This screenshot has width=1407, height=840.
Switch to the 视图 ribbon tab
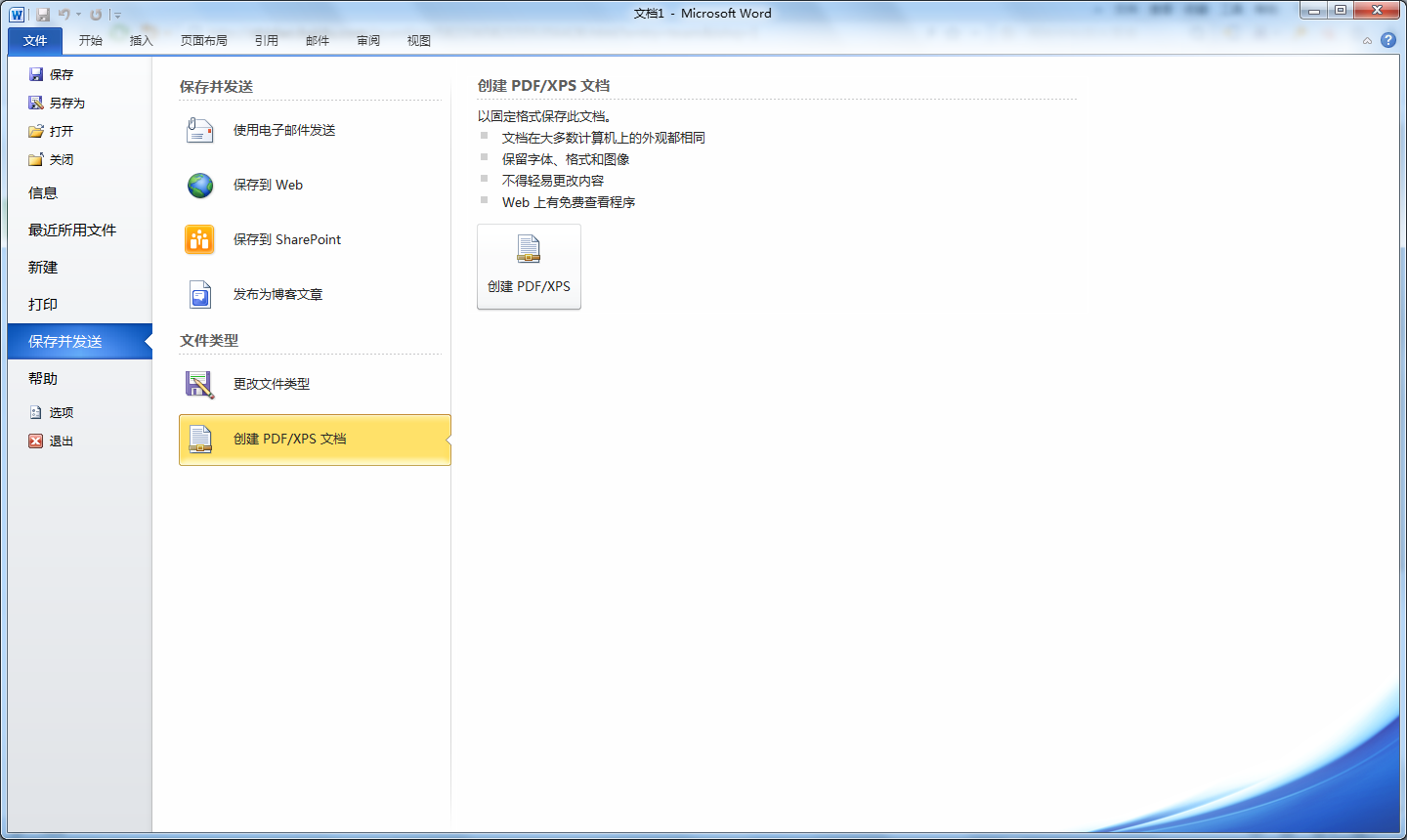(x=419, y=40)
